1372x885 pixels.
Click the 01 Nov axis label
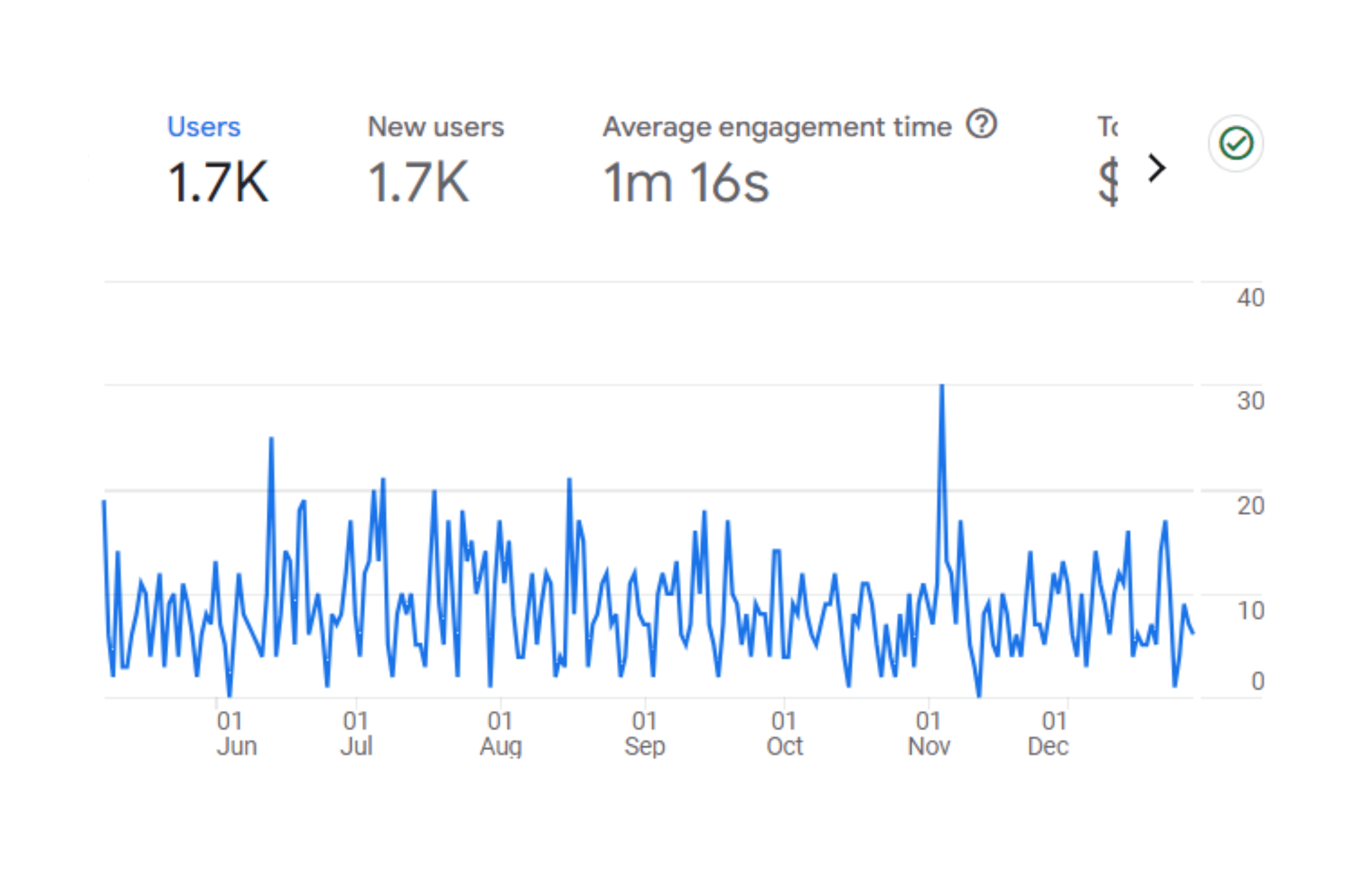point(929,733)
